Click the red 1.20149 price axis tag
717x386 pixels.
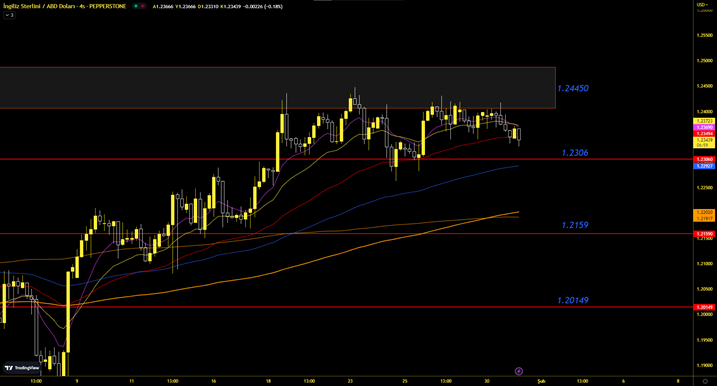704,307
